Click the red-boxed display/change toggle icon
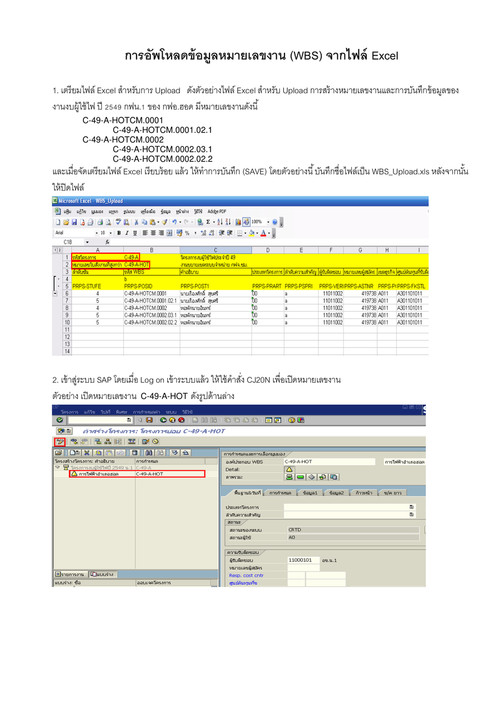Image resolution: width=500 pixels, height=708 pixels. click(x=60, y=442)
